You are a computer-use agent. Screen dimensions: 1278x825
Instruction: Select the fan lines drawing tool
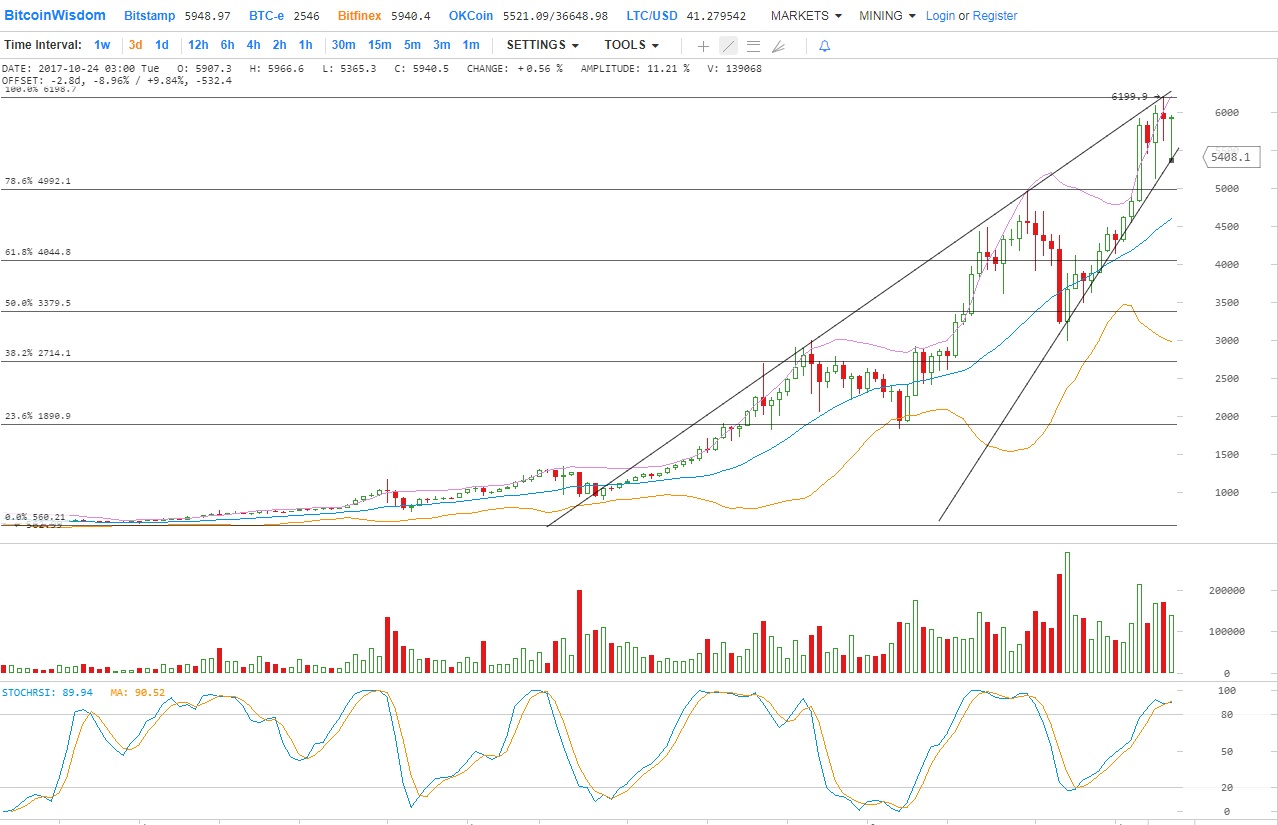(x=778, y=46)
